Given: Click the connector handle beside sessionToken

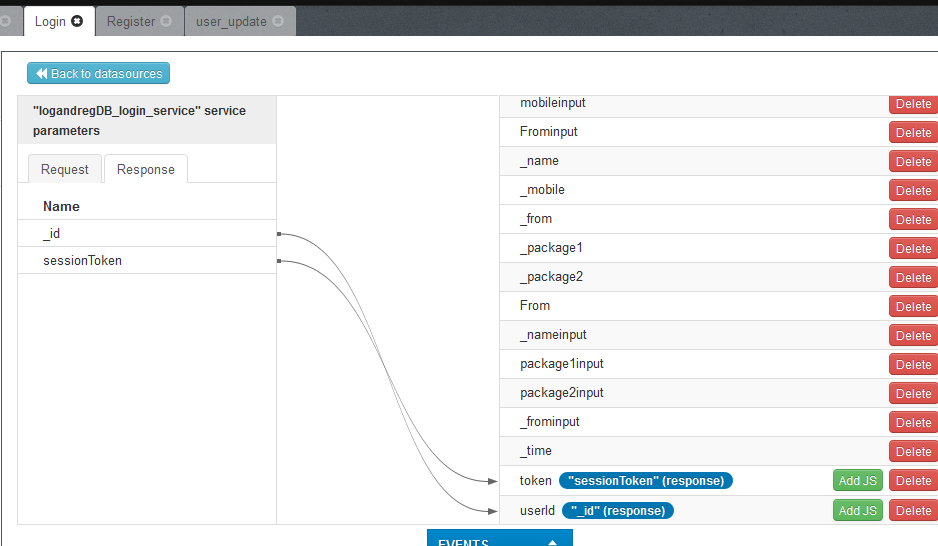Looking at the screenshot, I should coord(279,261).
